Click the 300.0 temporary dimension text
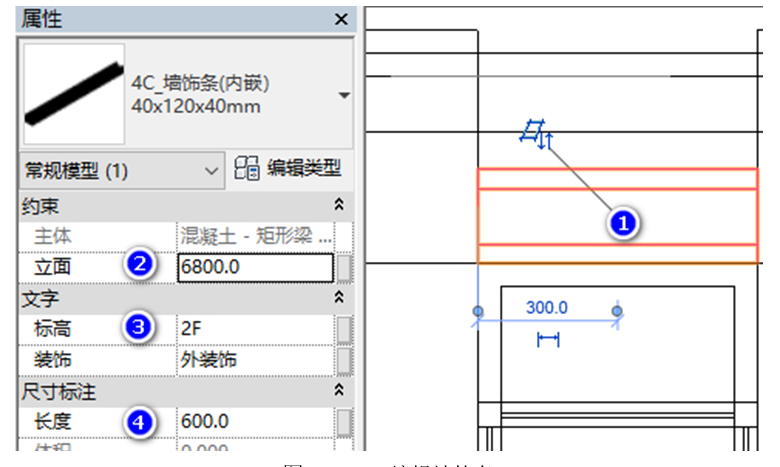 (x=547, y=307)
